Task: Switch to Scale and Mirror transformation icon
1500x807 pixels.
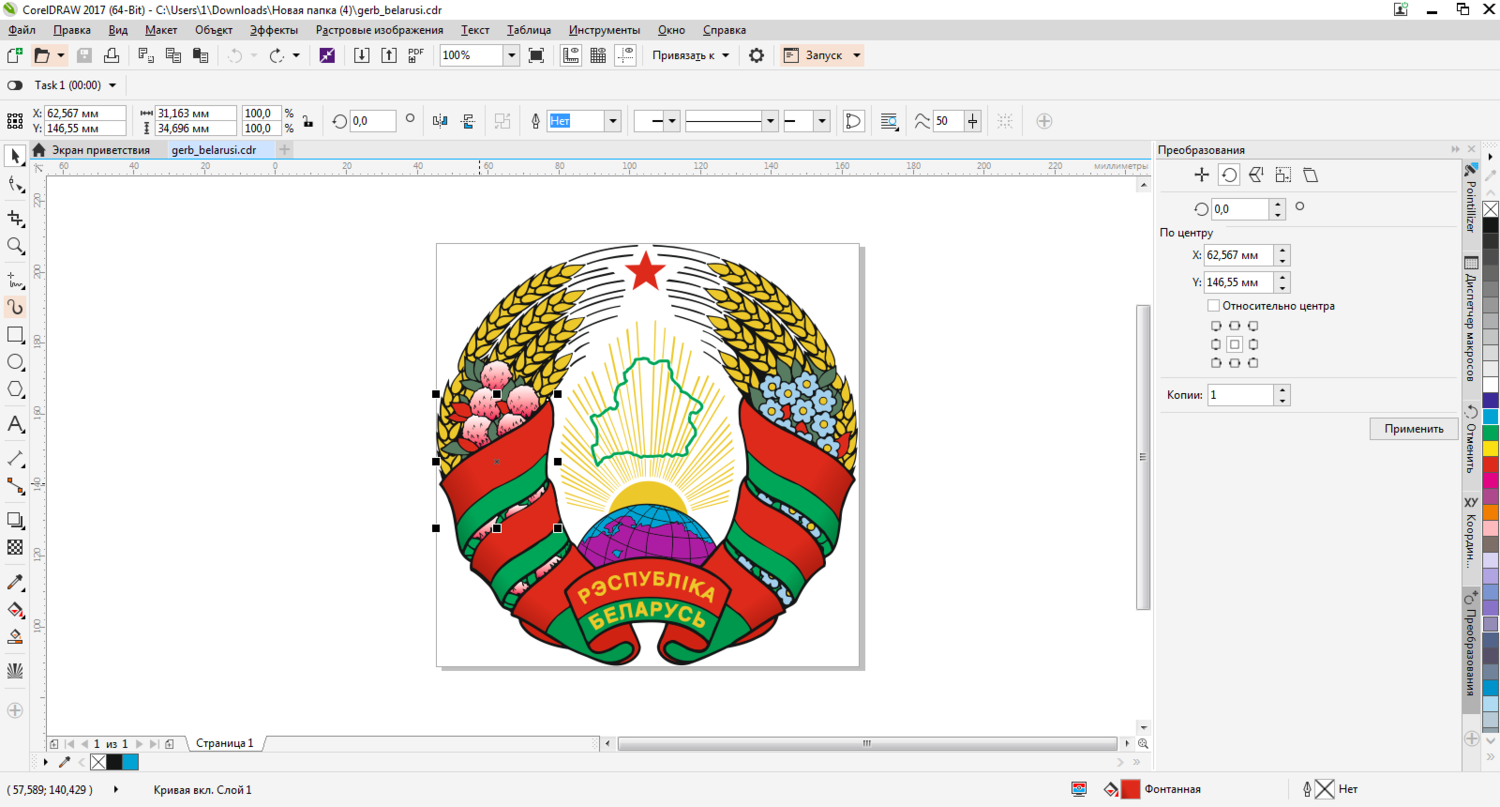Action: 1256,175
